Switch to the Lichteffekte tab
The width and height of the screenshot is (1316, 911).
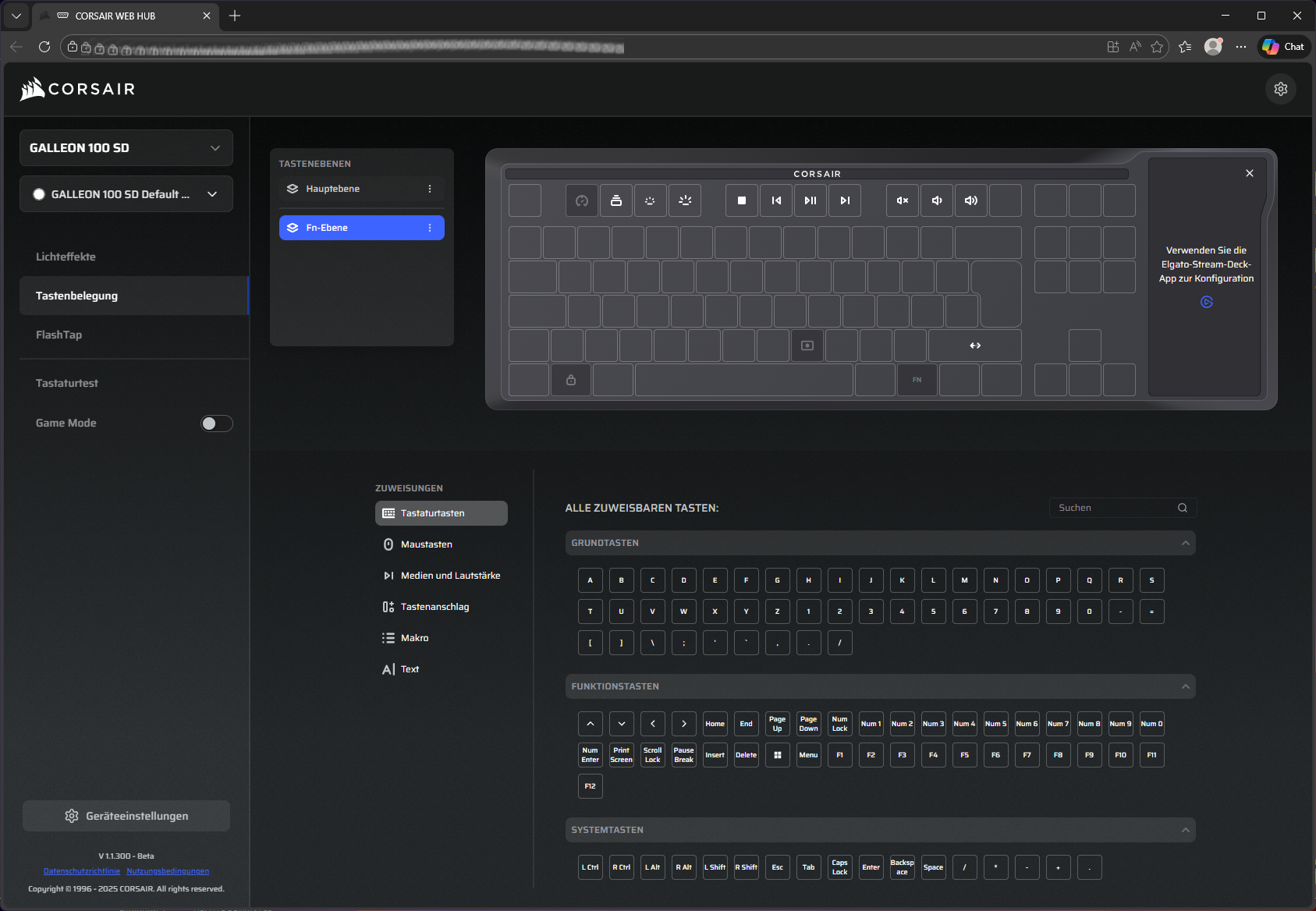tap(66, 257)
